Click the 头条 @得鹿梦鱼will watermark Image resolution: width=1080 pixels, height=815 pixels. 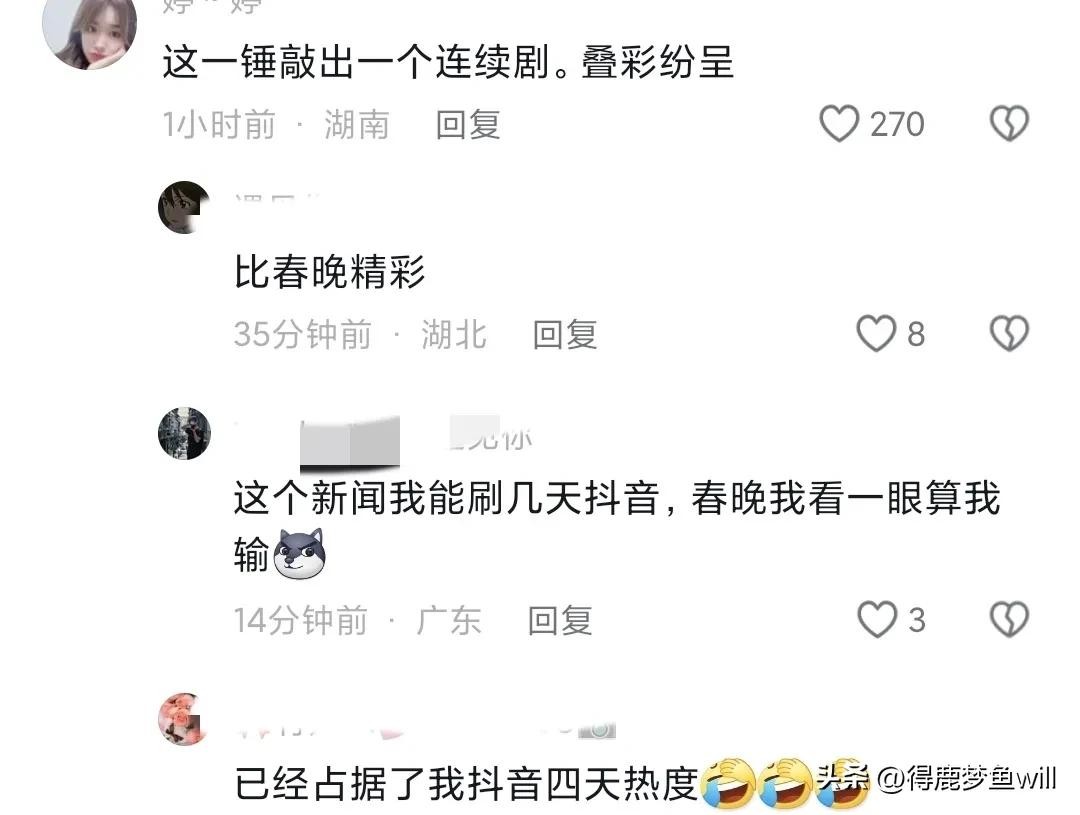tap(935, 778)
